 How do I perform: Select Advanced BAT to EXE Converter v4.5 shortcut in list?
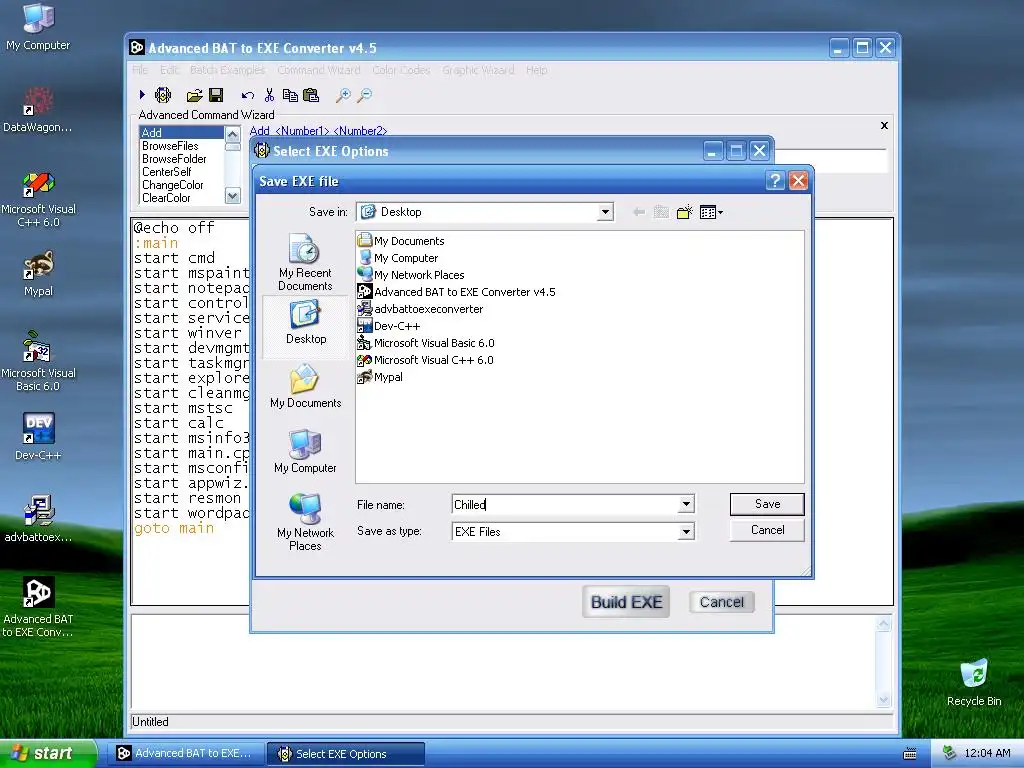coord(456,292)
